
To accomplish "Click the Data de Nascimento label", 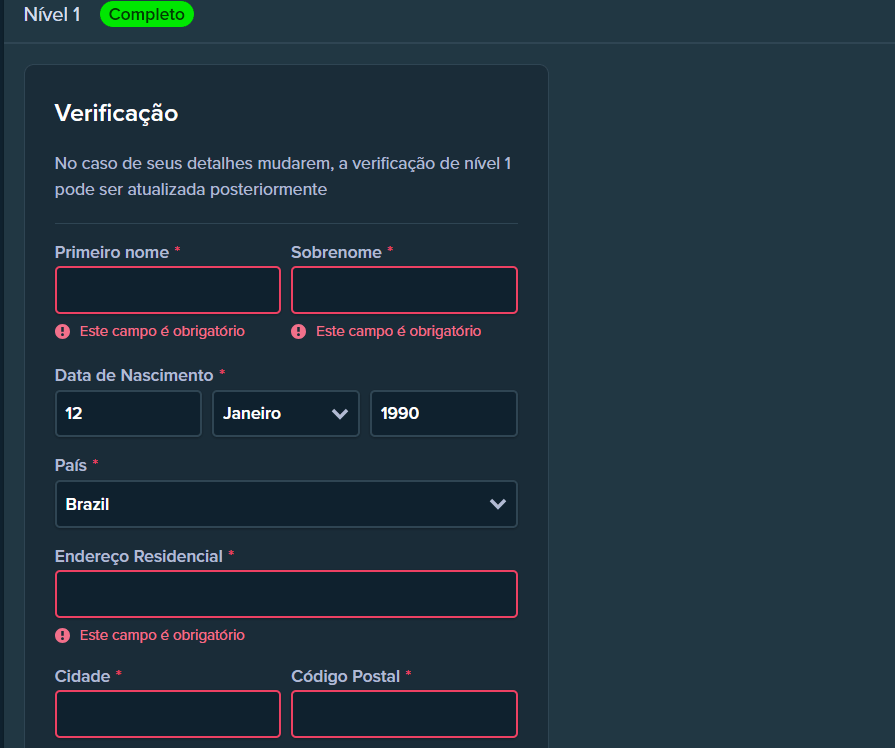I will (x=134, y=375).
